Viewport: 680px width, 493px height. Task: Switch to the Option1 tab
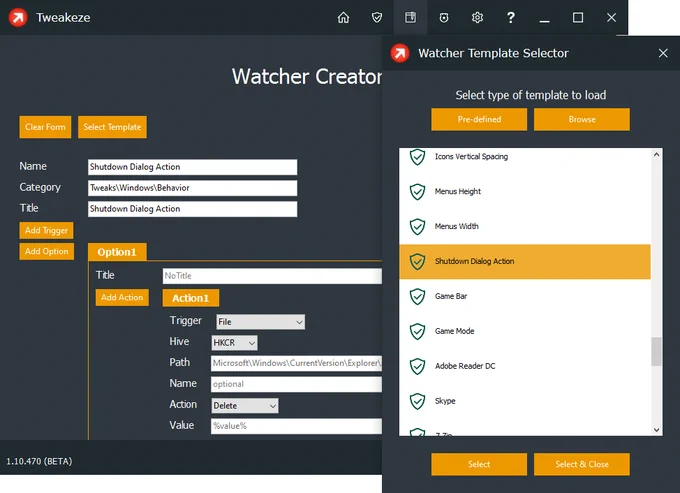[x=117, y=252]
